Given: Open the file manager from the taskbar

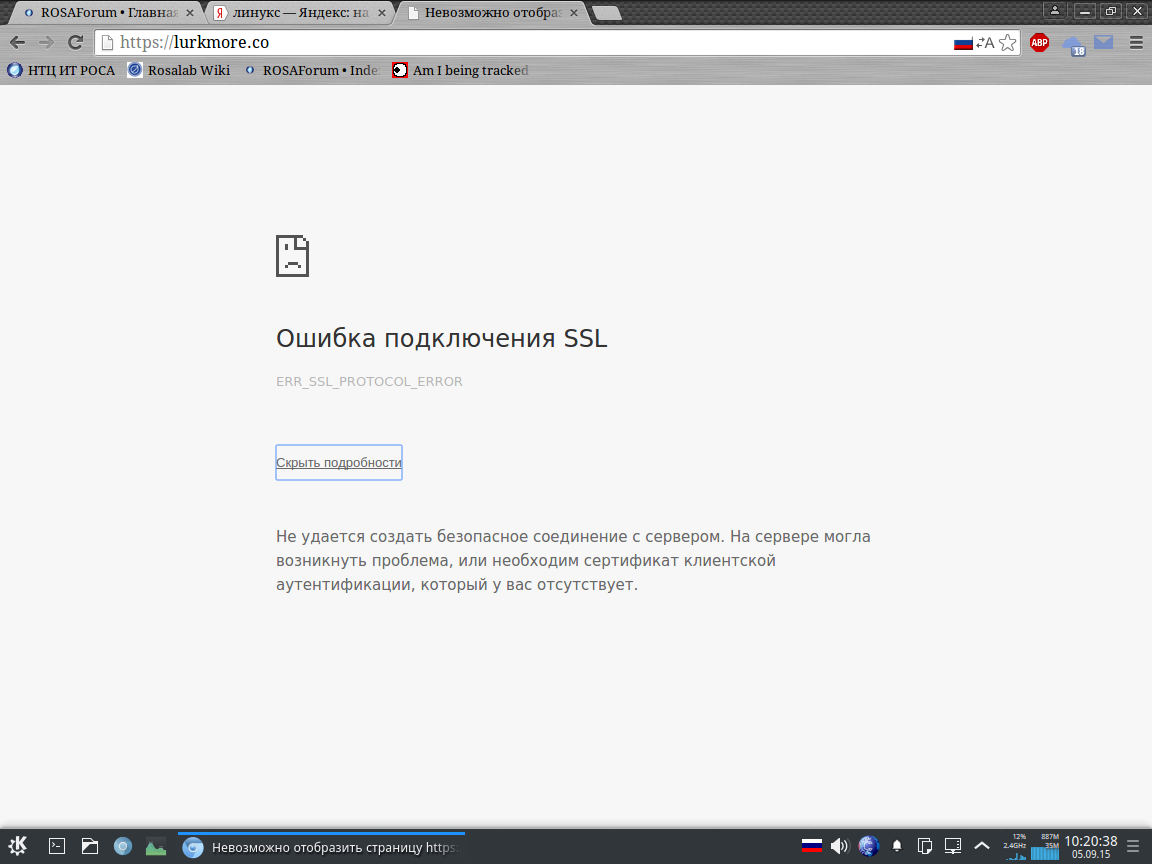Looking at the screenshot, I should (90, 846).
